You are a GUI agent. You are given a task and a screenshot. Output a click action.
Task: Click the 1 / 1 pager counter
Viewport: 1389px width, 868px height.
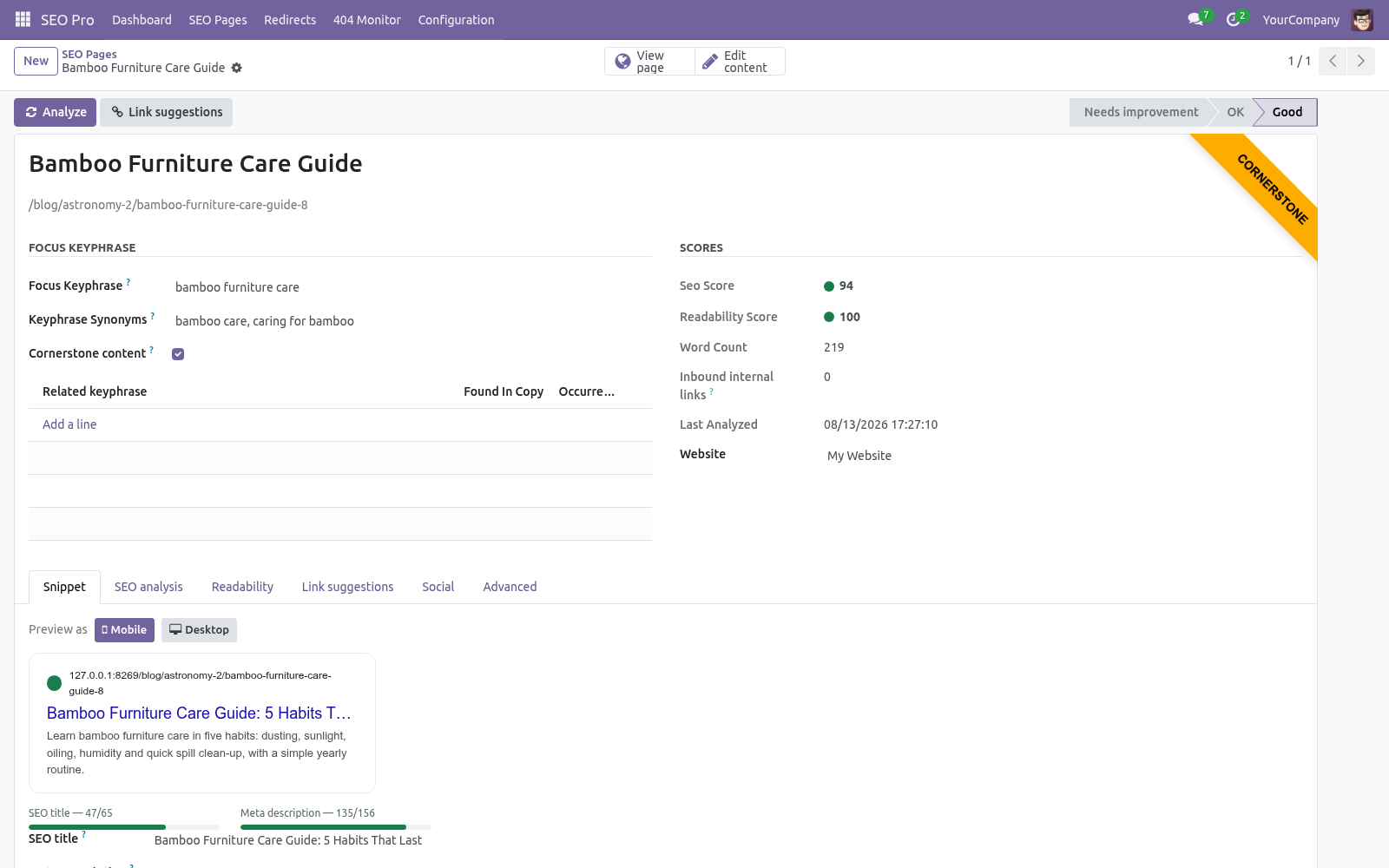point(1299,61)
